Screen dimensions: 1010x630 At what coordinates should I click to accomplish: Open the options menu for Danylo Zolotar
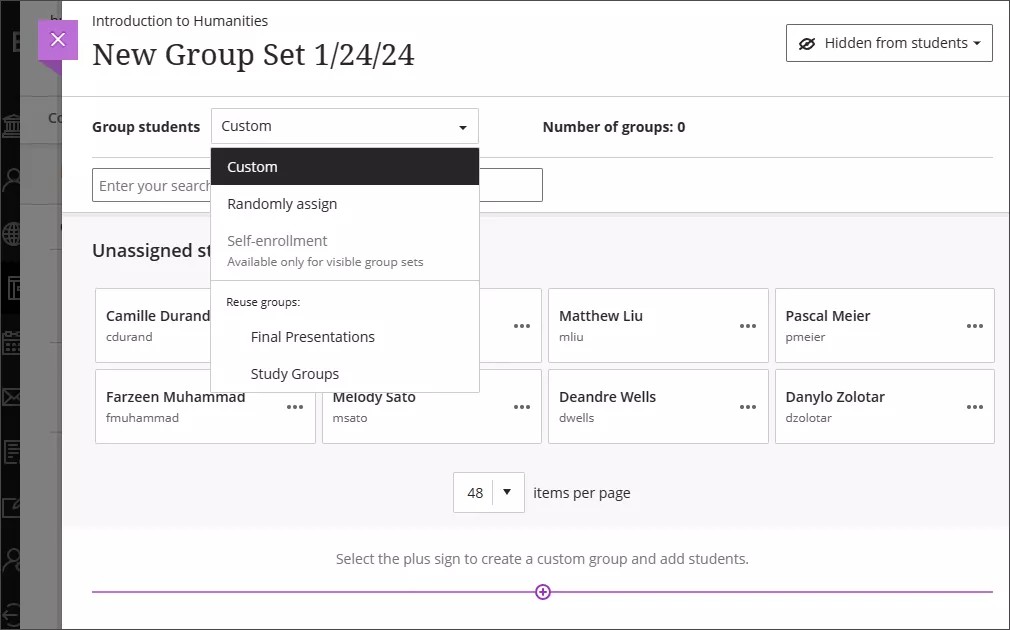(x=975, y=406)
